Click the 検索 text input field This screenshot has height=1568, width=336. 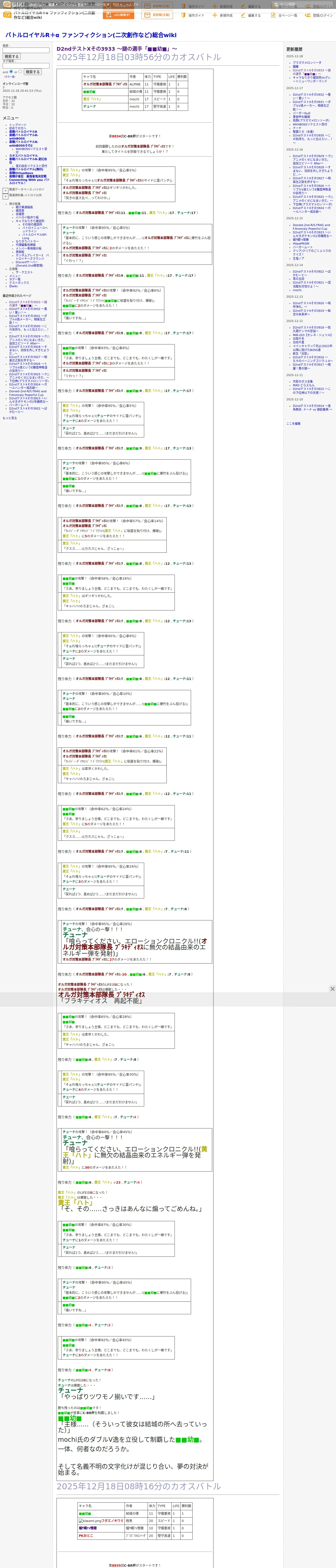click(x=26, y=50)
